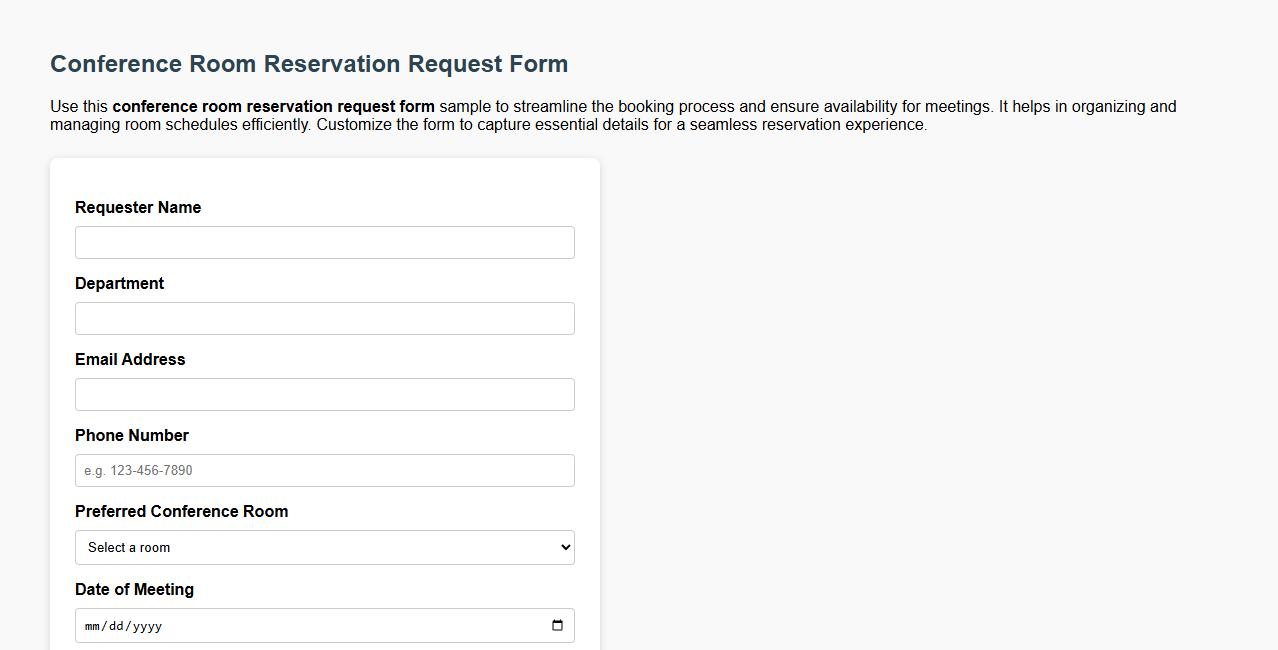The width and height of the screenshot is (1278, 650).
Task: Click the Date of Meeting label
Action: [134, 589]
